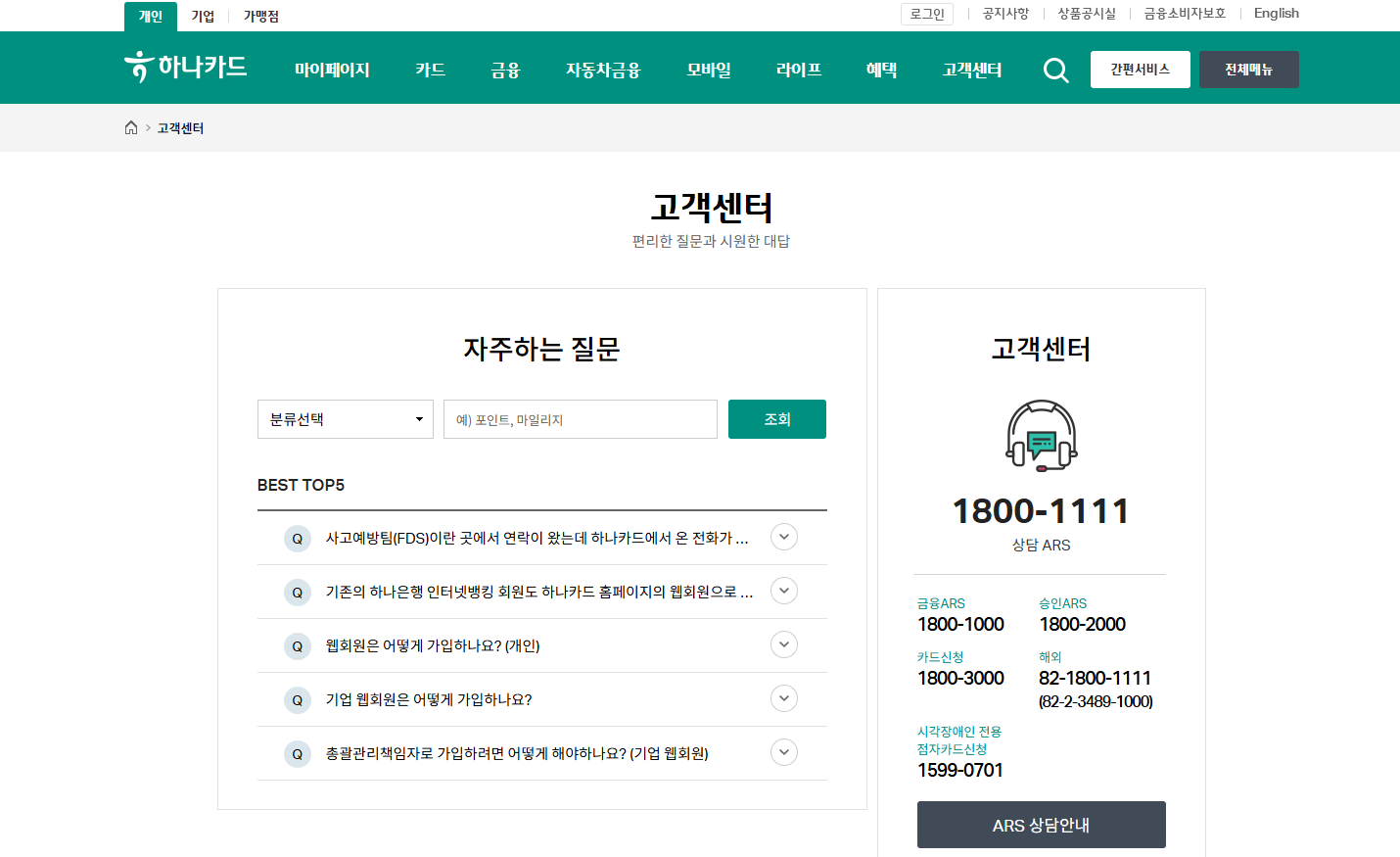Open question 웹회원은 어떻게 가입하나요? (개인)
Viewport: 1400px width, 857px height.
pos(433,645)
